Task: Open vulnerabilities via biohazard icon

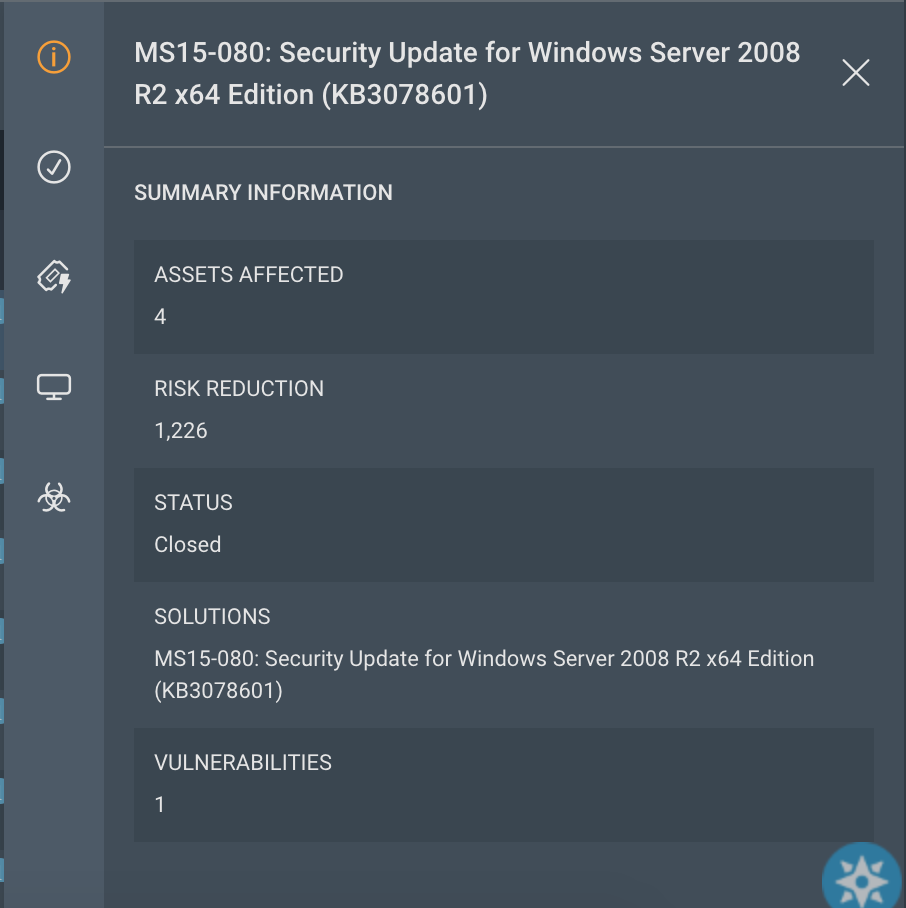Action: click(54, 496)
